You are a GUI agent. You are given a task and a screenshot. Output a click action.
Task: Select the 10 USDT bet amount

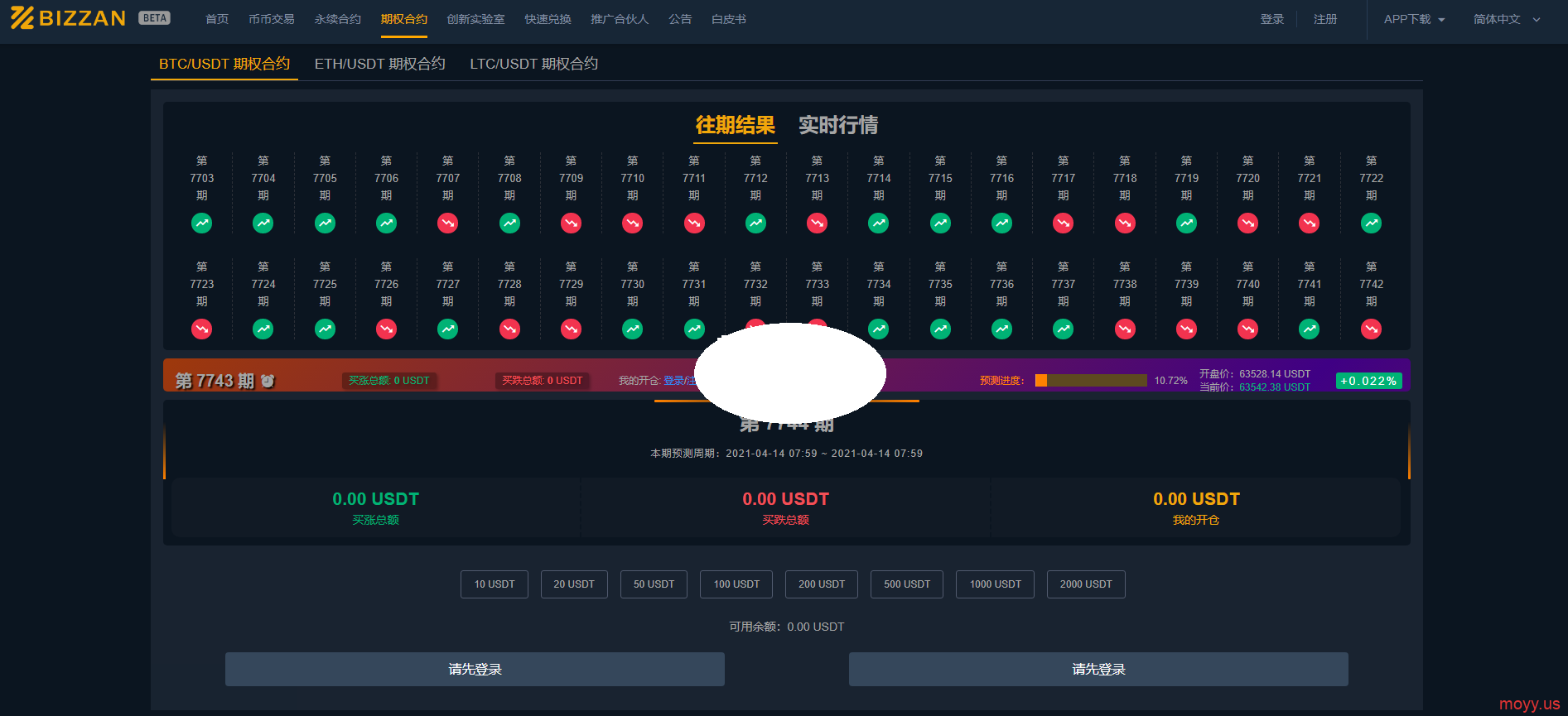[x=494, y=584]
